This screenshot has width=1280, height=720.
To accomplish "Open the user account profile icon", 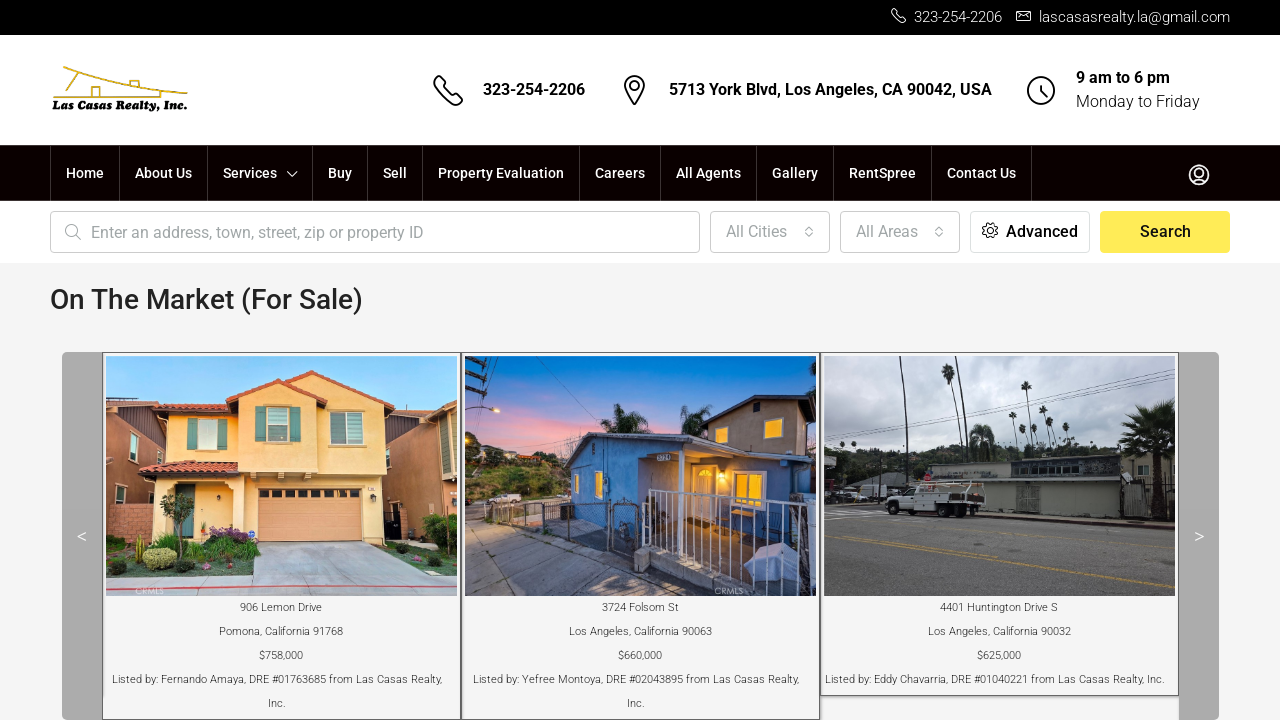I will coord(1198,174).
